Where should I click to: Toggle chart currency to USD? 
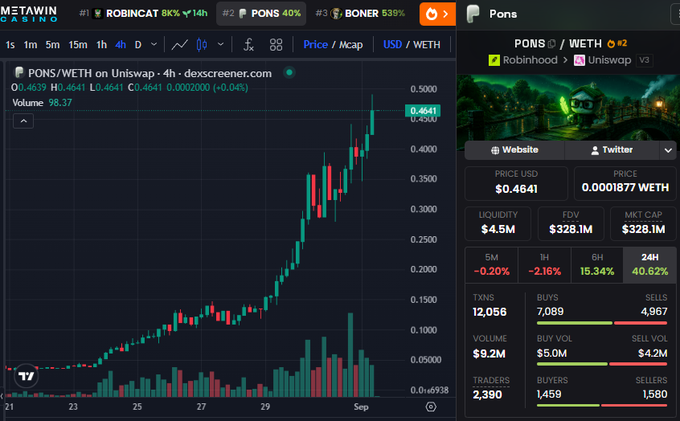tap(392, 45)
